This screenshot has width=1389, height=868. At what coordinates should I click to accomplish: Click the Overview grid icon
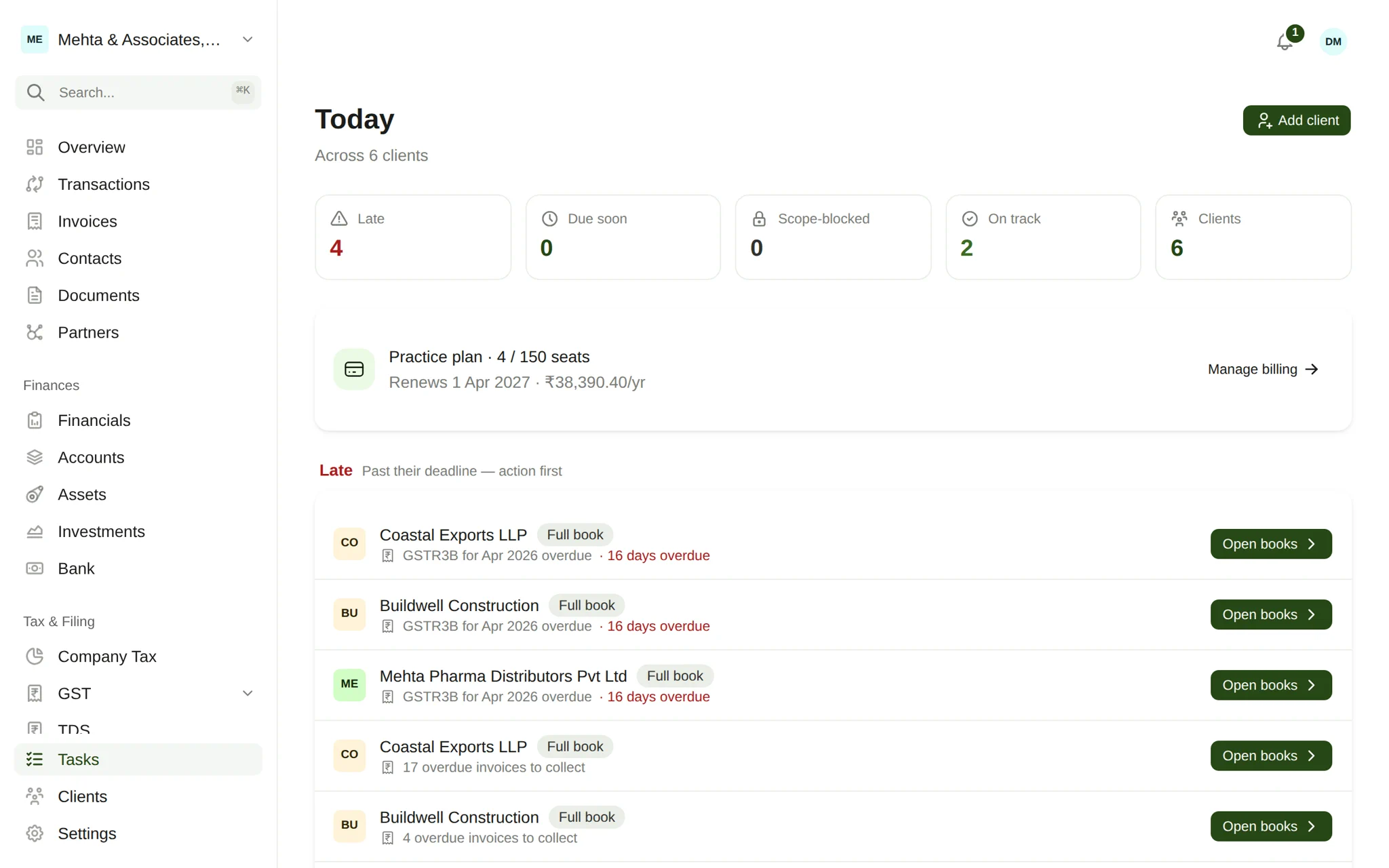[x=35, y=147]
